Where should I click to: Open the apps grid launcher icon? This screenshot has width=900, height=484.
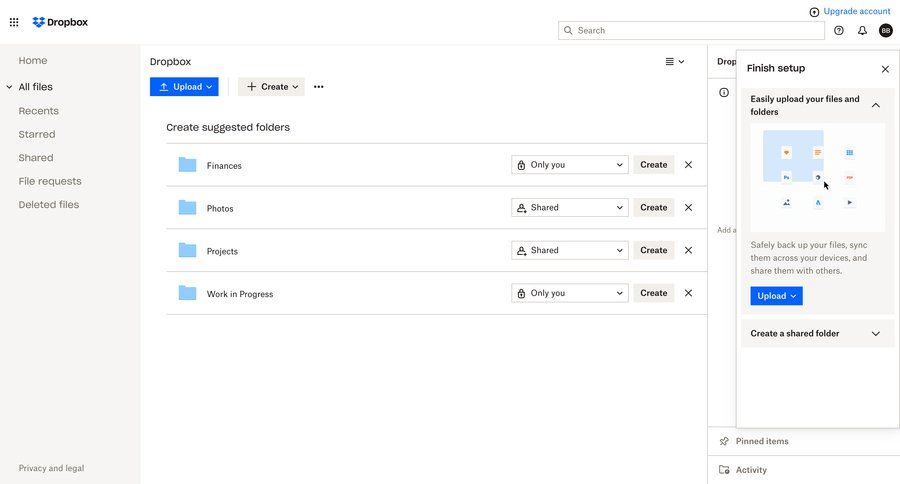(x=14, y=22)
